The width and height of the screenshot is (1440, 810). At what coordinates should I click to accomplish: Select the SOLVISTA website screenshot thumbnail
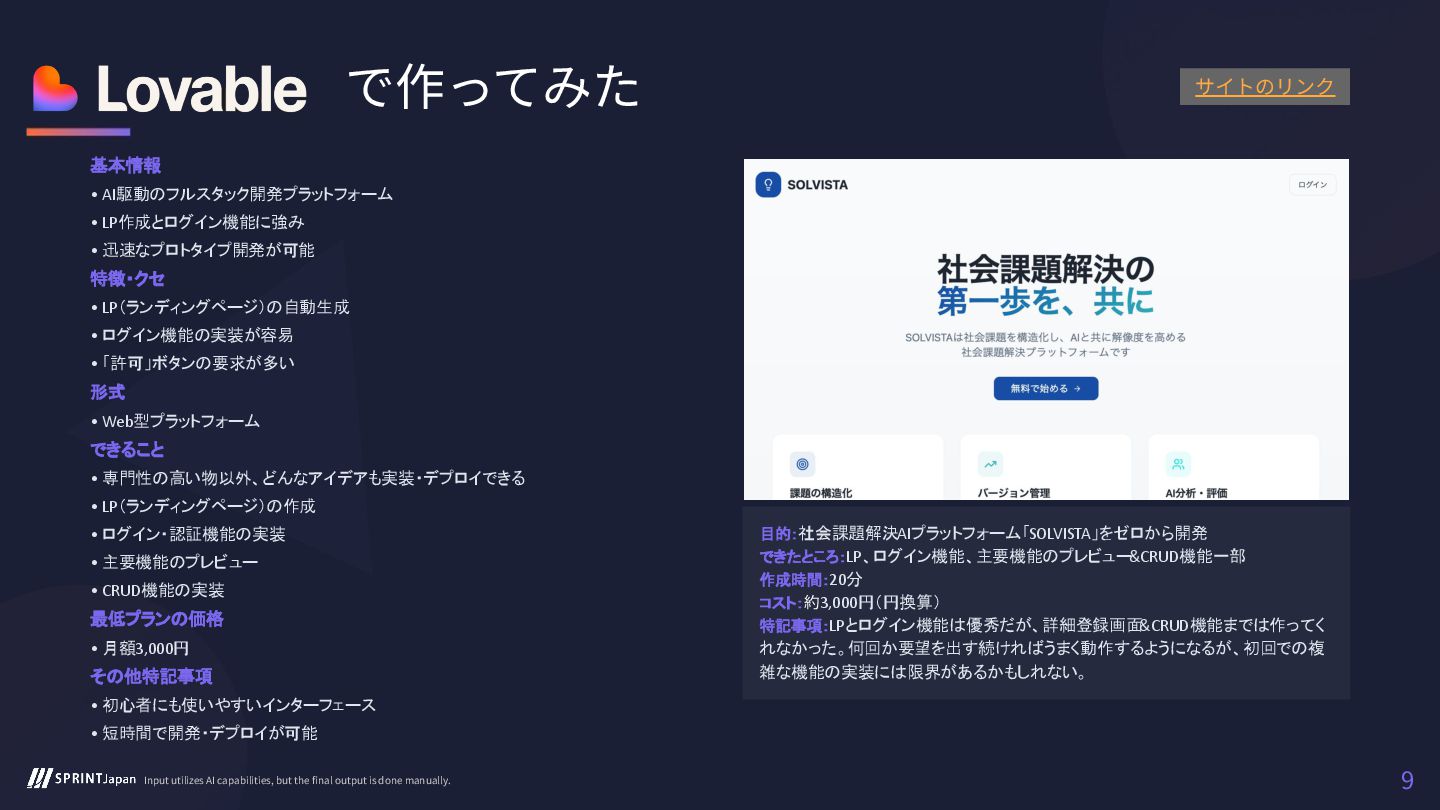point(1046,329)
